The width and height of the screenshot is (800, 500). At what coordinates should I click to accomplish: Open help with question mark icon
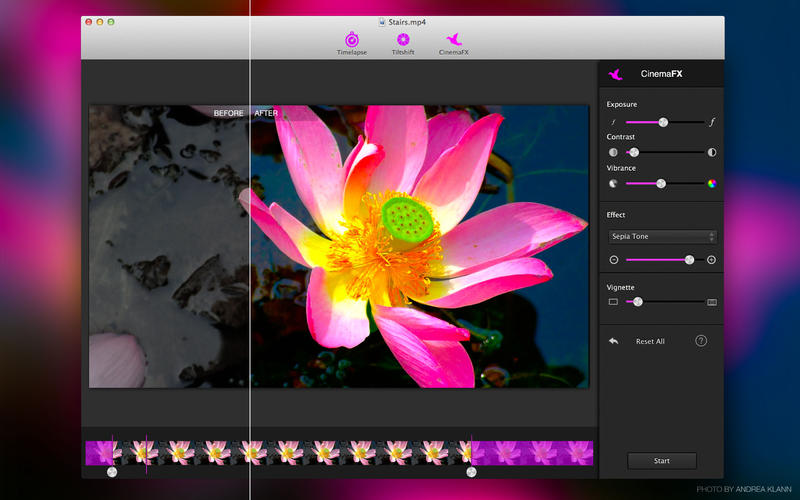click(701, 341)
